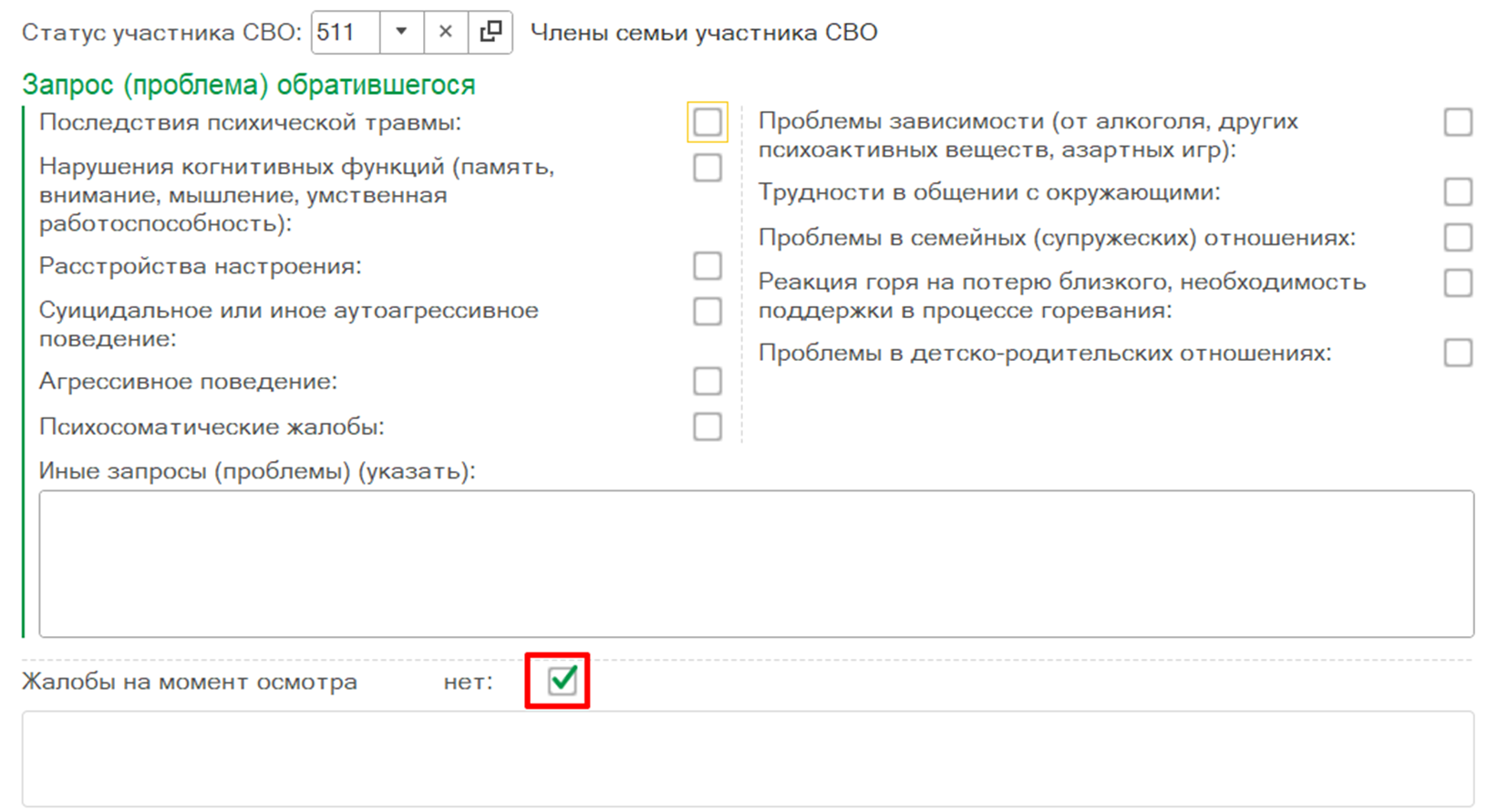This screenshot has height=812, width=1488.
Task: Check Проблемы в детско-родительских отношениях
Action: coord(1458,353)
